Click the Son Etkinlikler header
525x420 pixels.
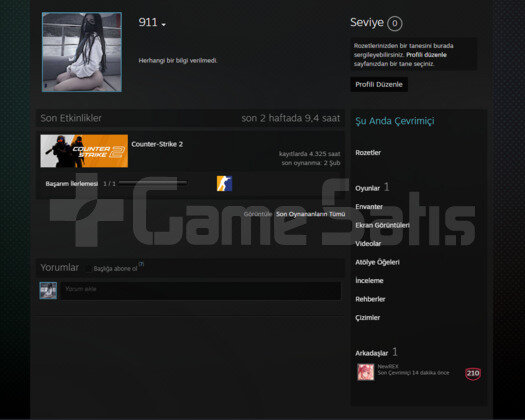tap(71, 118)
